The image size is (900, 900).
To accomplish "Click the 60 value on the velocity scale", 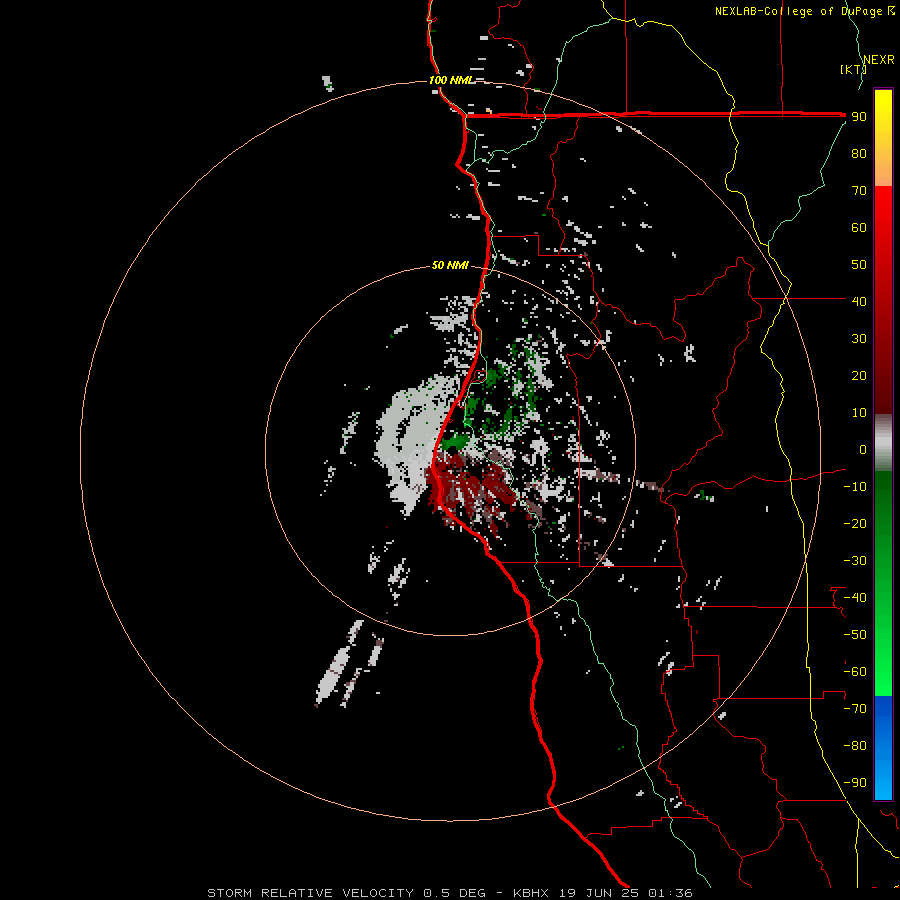I will tap(859, 228).
